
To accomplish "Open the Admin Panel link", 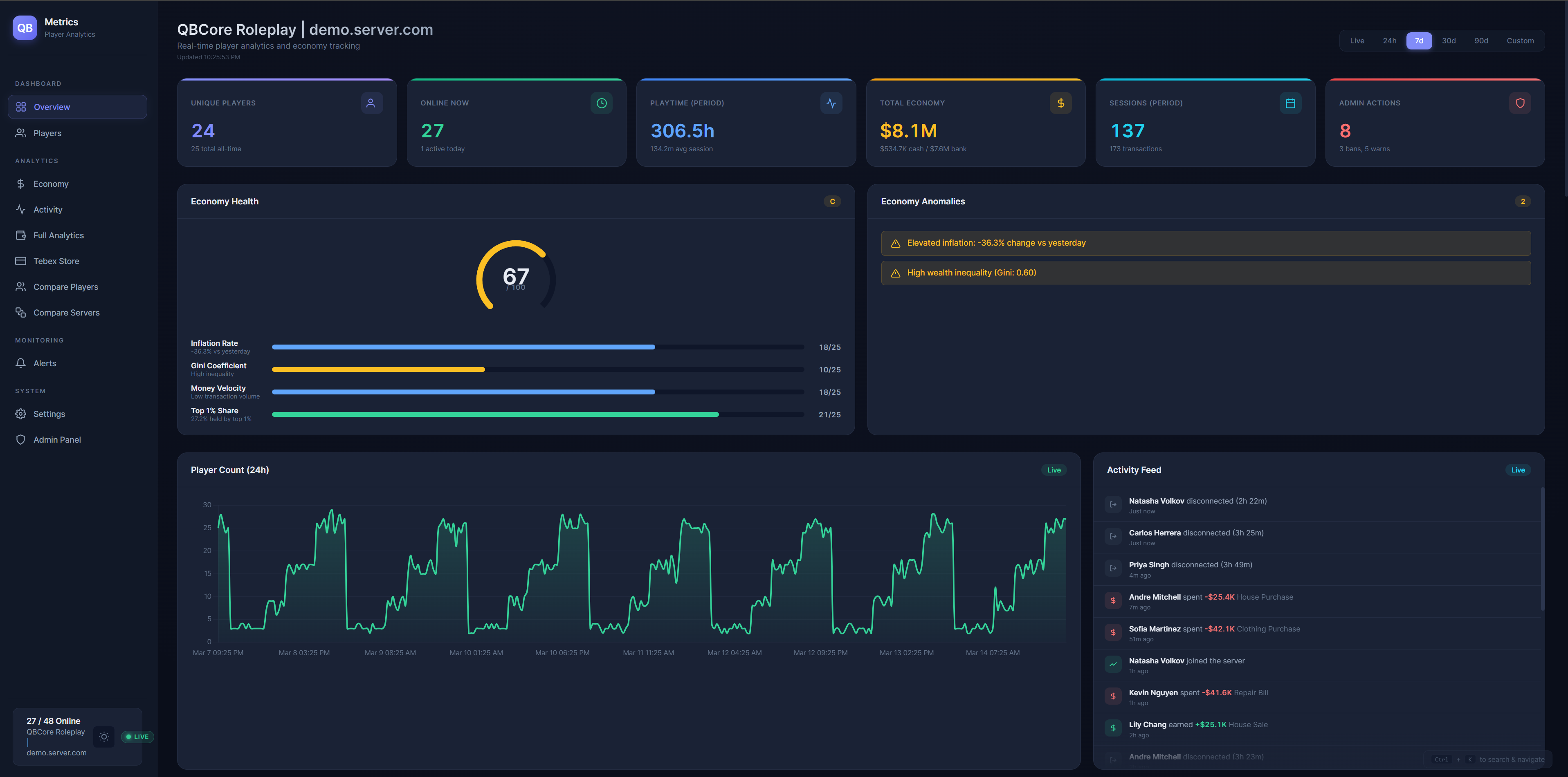I will (56, 439).
